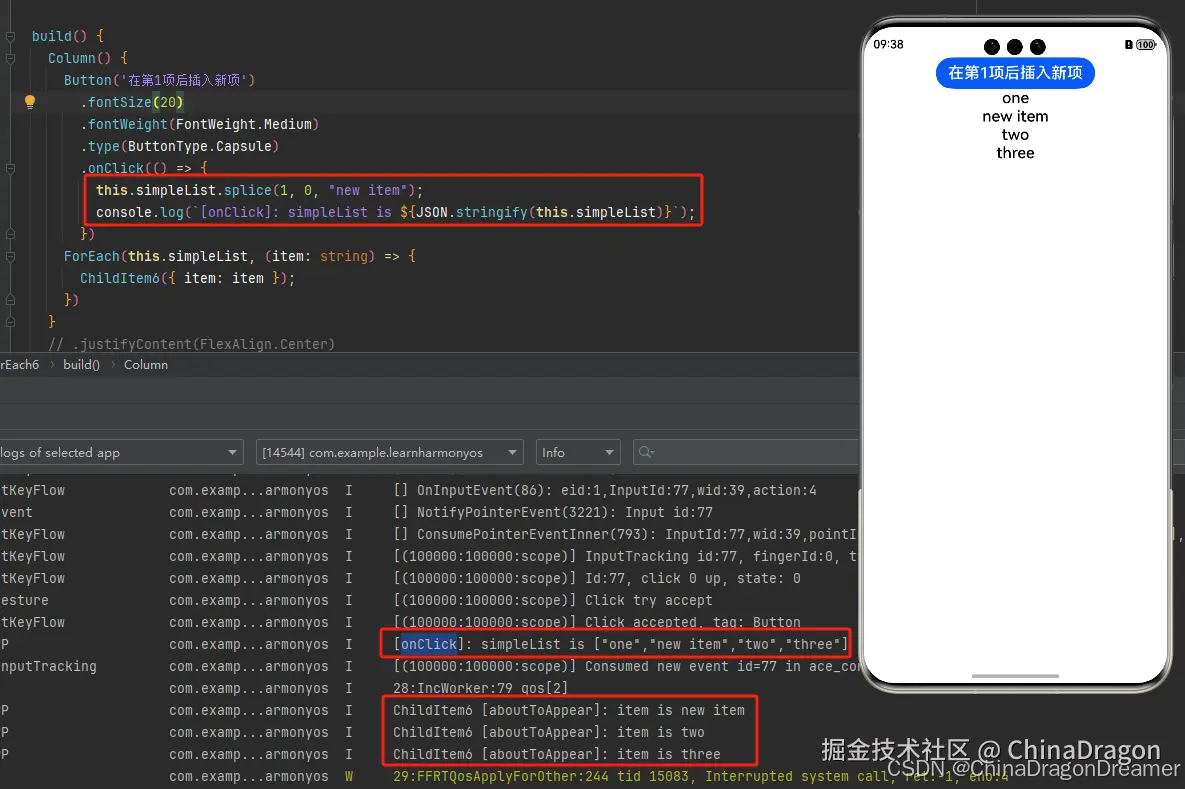The width and height of the screenshot is (1185, 789).
Task: Click the '.fontWeight(FontWeight.Medium)' code line
Action: pos(200,124)
